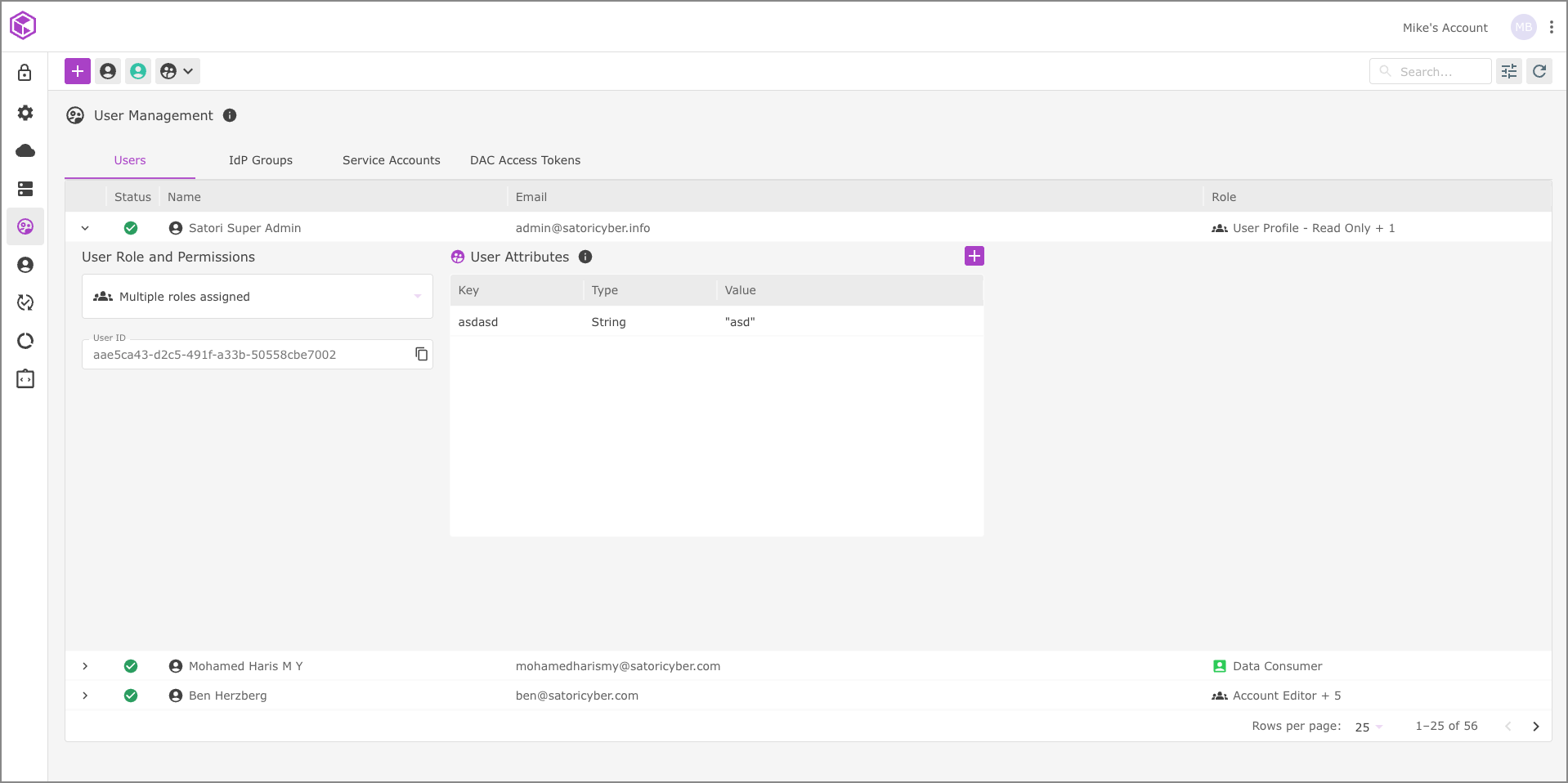Switch to the IdP Groups tab
The width and height of the screenshot is (1568, 783).
[260, 160]
